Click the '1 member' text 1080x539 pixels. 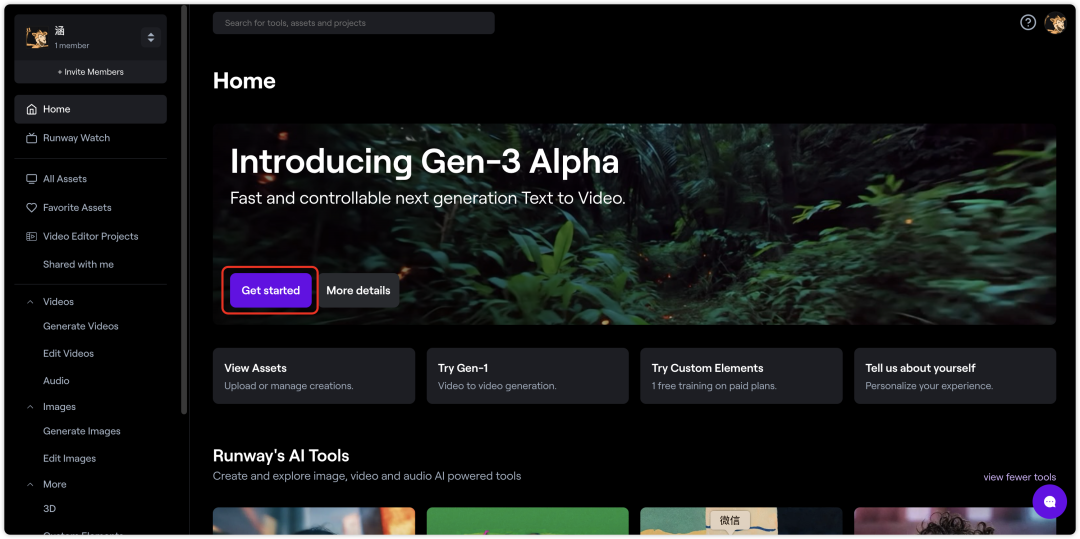(72, 46)
